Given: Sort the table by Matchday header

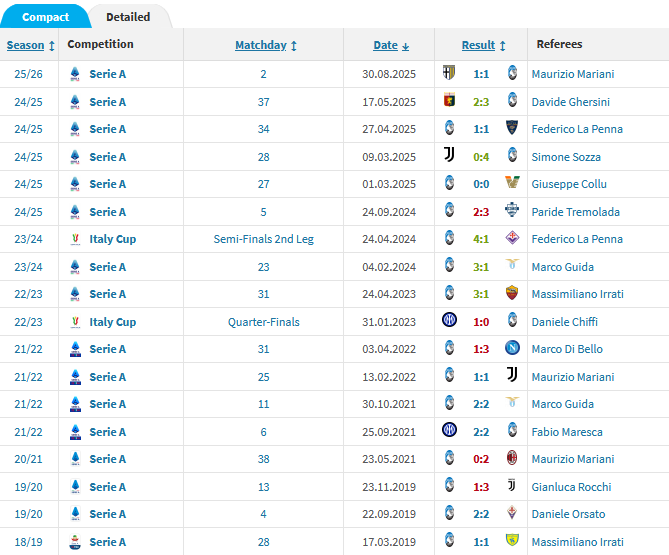Looking at the screenshot, I should pos(261,45).
